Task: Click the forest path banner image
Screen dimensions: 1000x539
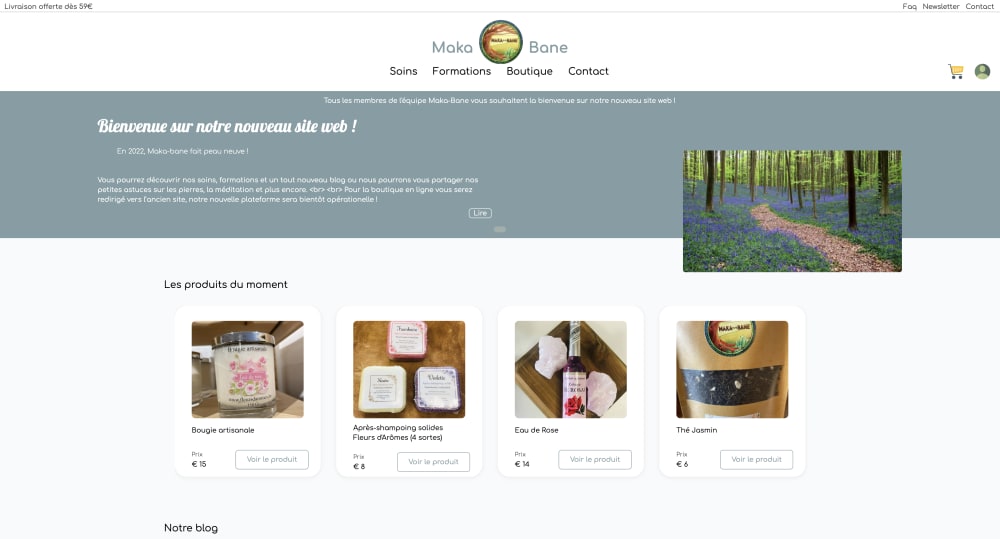Action: pos(792,211)
